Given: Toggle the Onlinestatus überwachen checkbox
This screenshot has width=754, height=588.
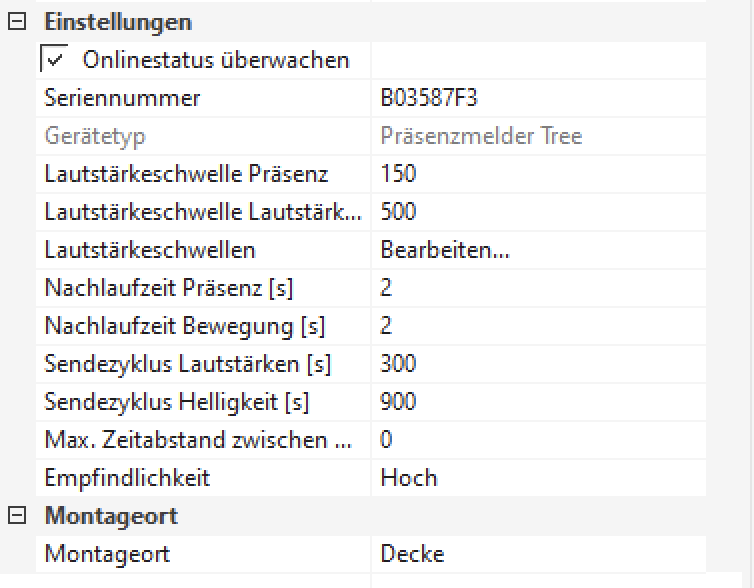Looking at the screenshot, I should (53, 60).
